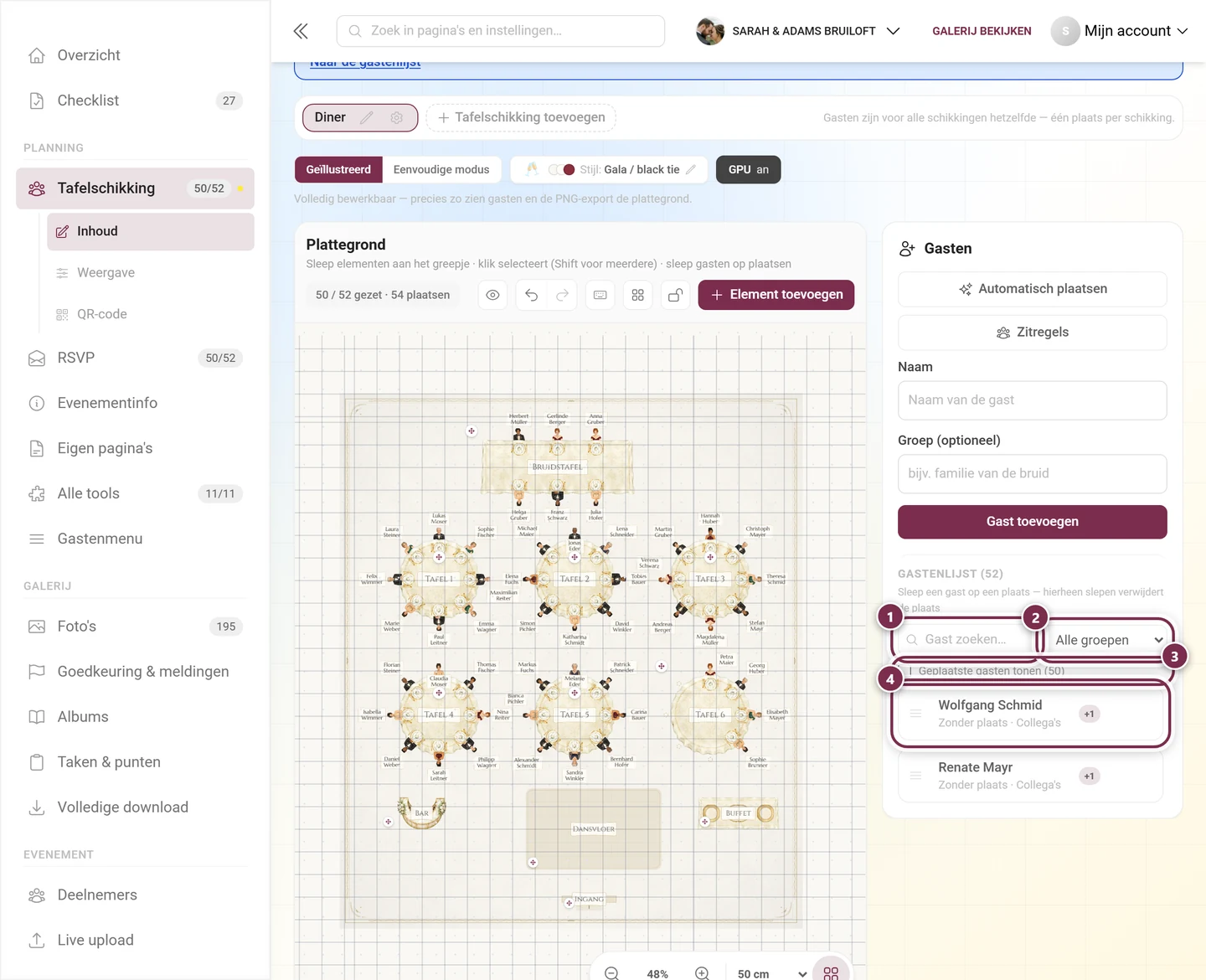Image resolution: width=1206 pixels, height=980 pixels.
Task: Toggle the style color switch before Stijl
Action: pos(562,169)
